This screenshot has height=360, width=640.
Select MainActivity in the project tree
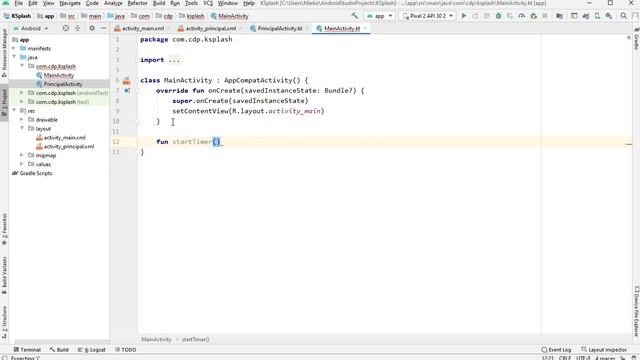[x=59, y=75]
